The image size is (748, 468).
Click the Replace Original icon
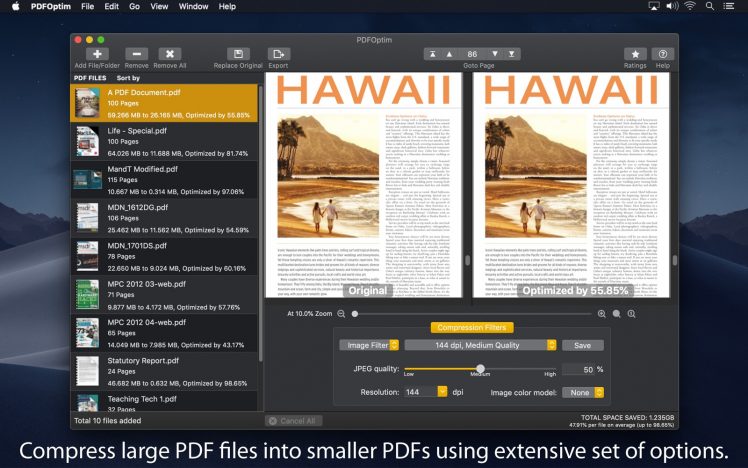(x=238, y=54)
